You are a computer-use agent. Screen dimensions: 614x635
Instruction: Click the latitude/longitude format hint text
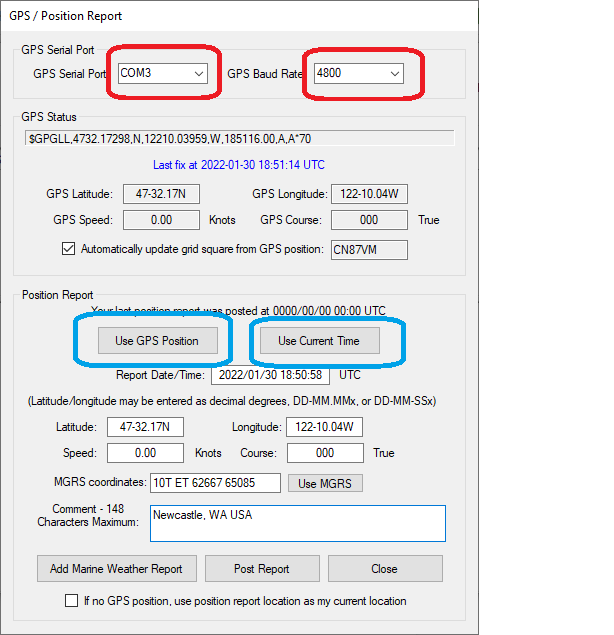232,401
